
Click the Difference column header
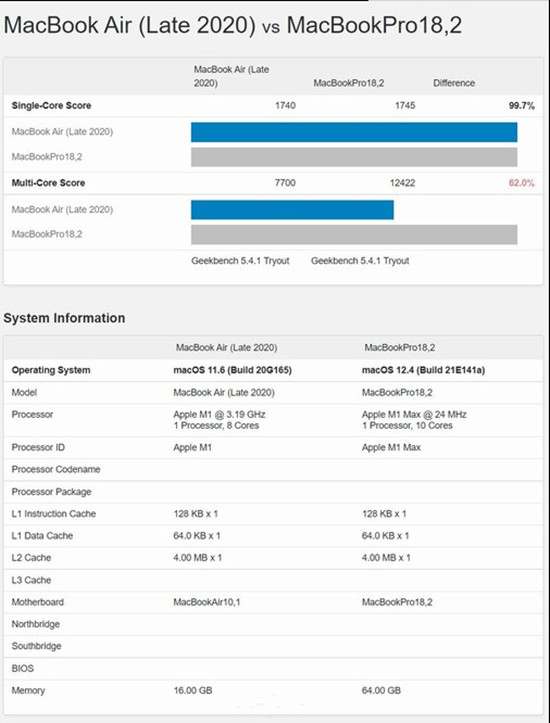(454, 83)
